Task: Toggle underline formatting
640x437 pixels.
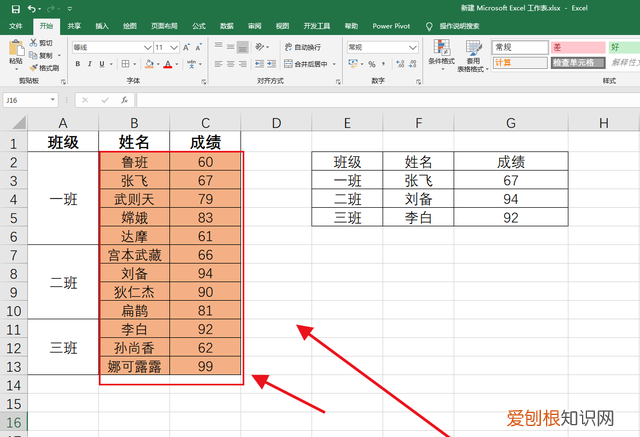Action: pos(102,64)
